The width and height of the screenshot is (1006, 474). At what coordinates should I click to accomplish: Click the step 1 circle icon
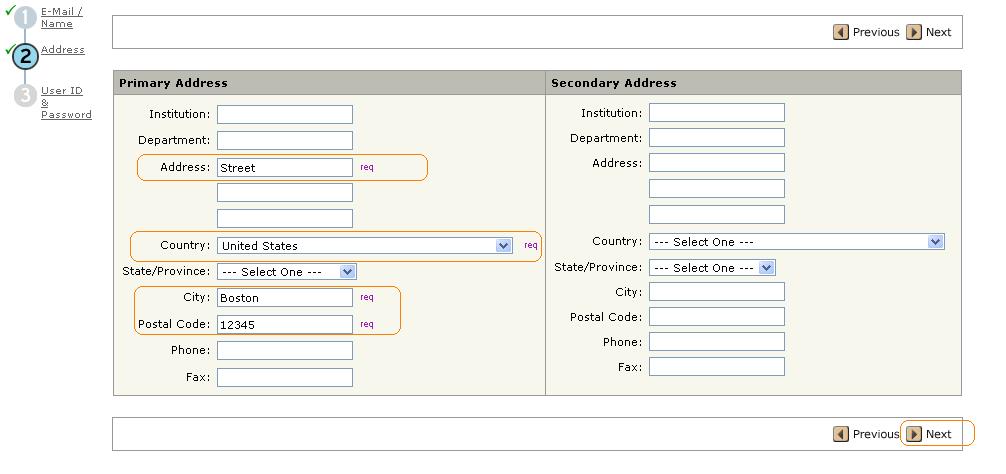[x=25, y=17]
